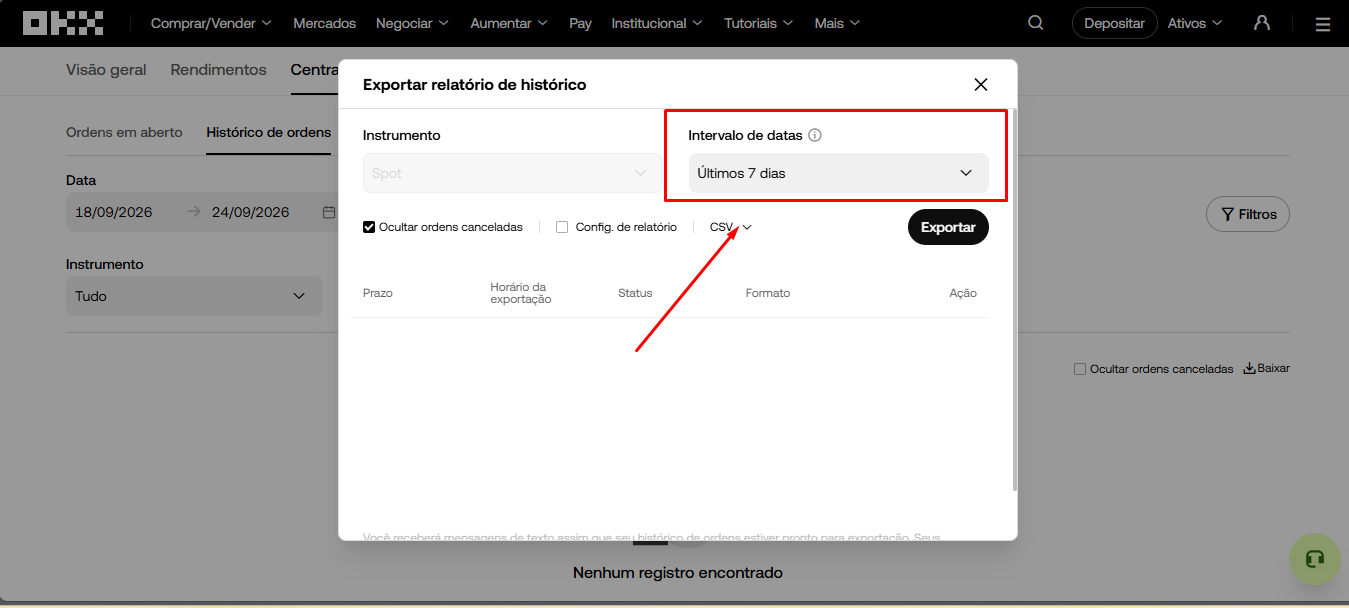Close the export report dialog
Screen dimensions: 1349x608
click(981, 85)
